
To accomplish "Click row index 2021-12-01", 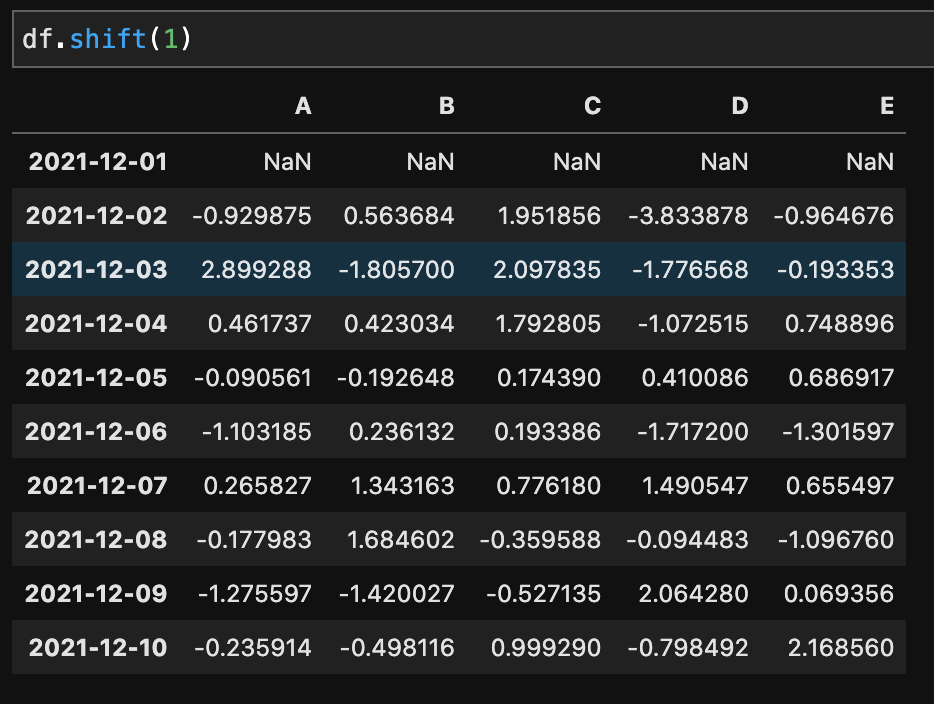I will pos(98,162).
